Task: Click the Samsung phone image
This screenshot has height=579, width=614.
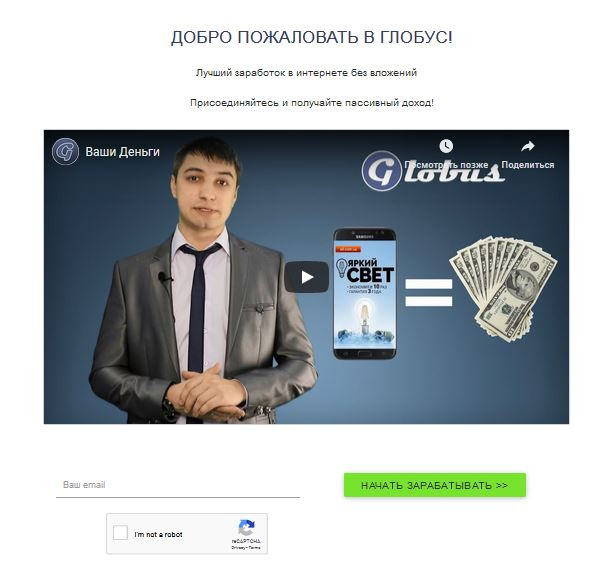Action: 365,294
